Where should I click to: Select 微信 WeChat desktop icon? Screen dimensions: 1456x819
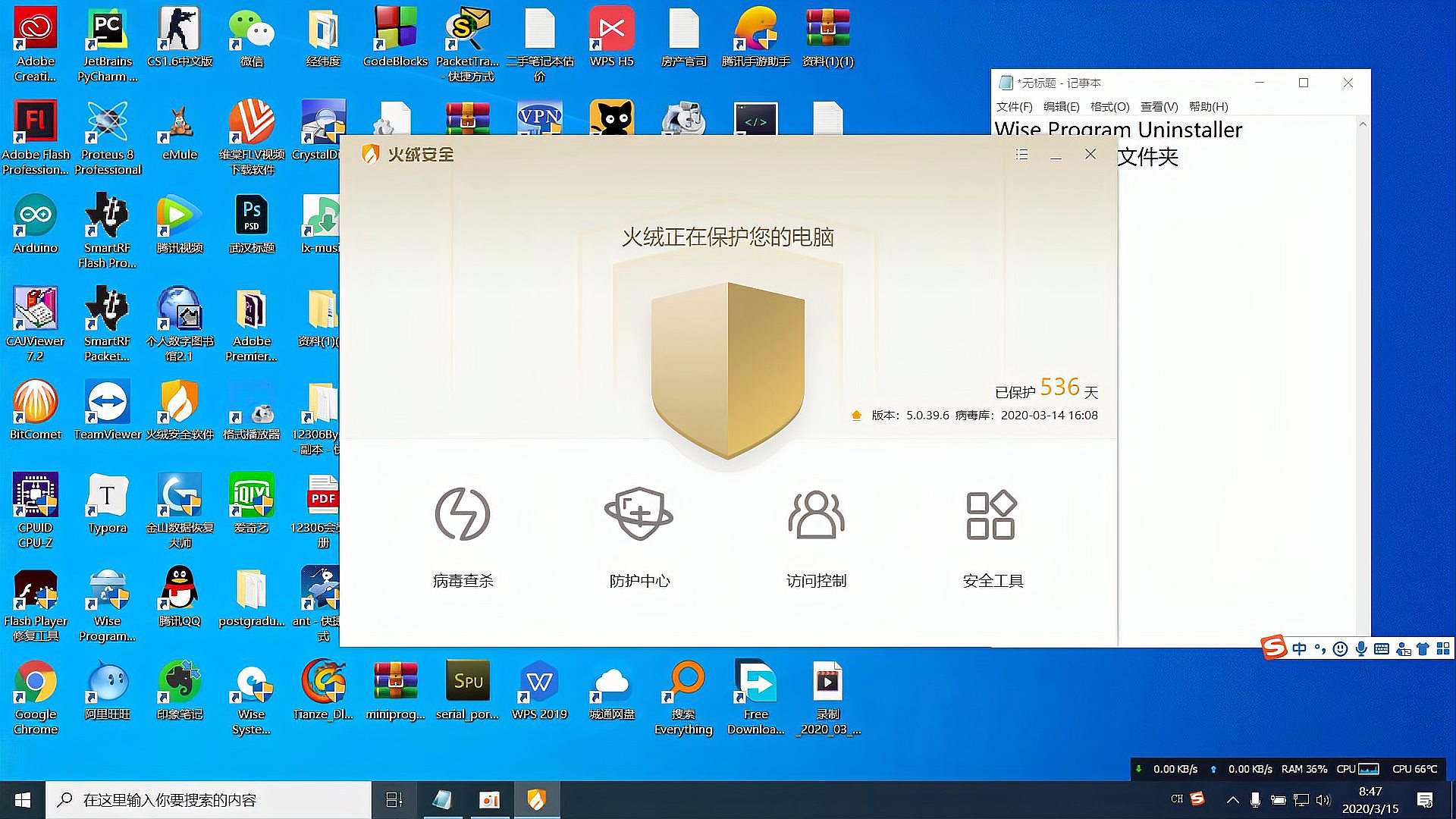coord(251,37)
